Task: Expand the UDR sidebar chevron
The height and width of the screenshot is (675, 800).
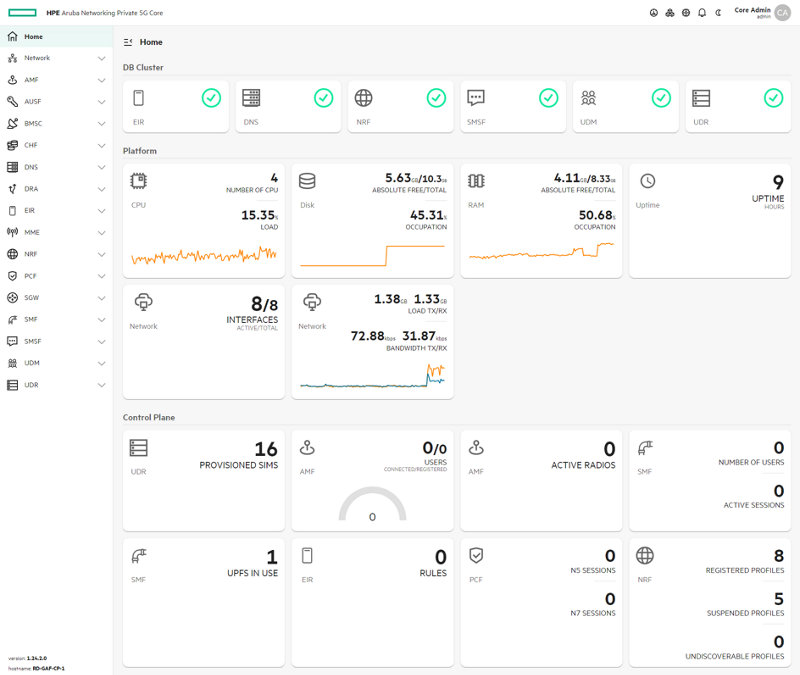Action: tap(101, 385)
